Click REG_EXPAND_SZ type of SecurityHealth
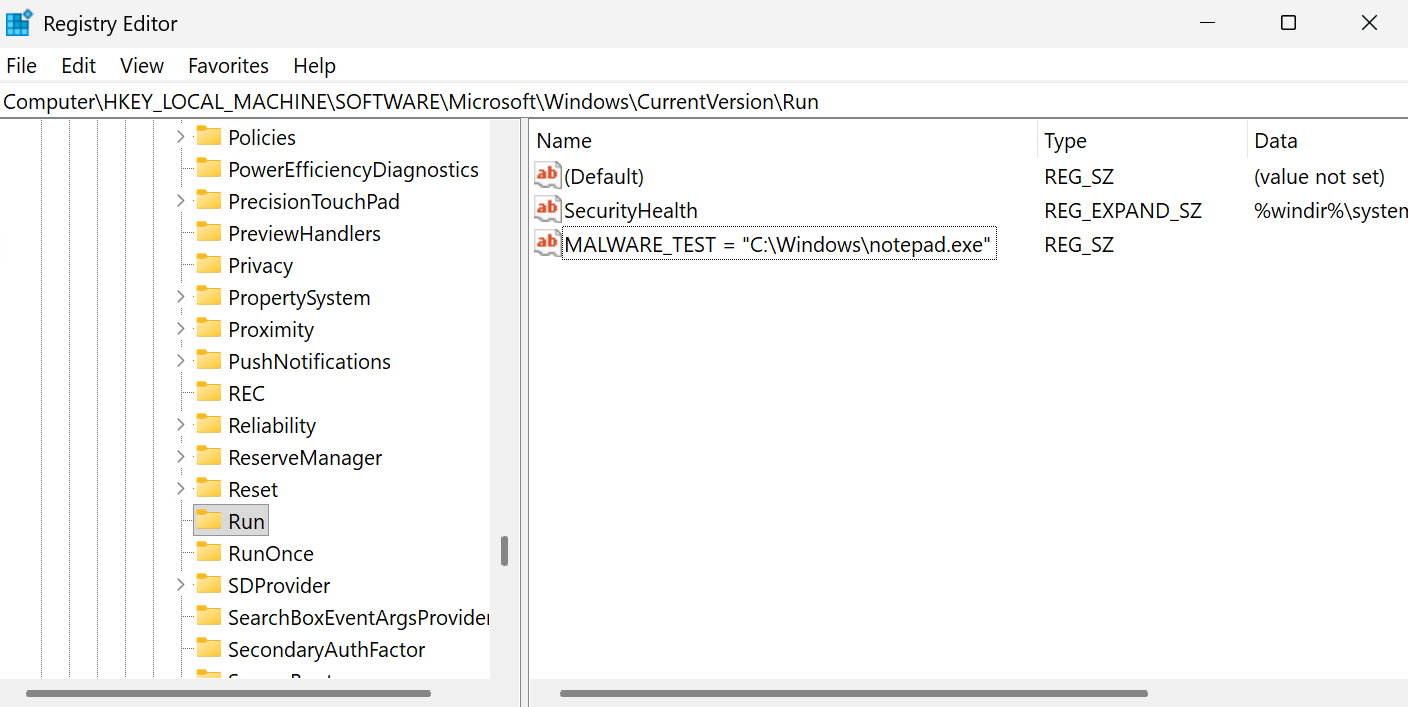This screenshot has height=707, width=1408. coord(1123,211)
